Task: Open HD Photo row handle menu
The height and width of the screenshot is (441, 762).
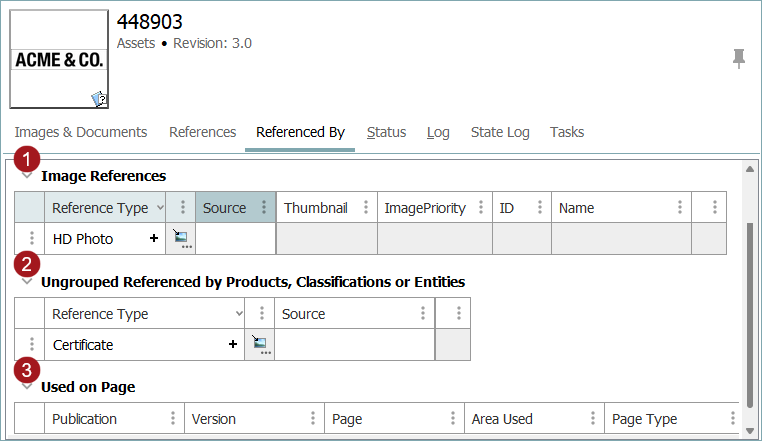Action: click(31, 239)
